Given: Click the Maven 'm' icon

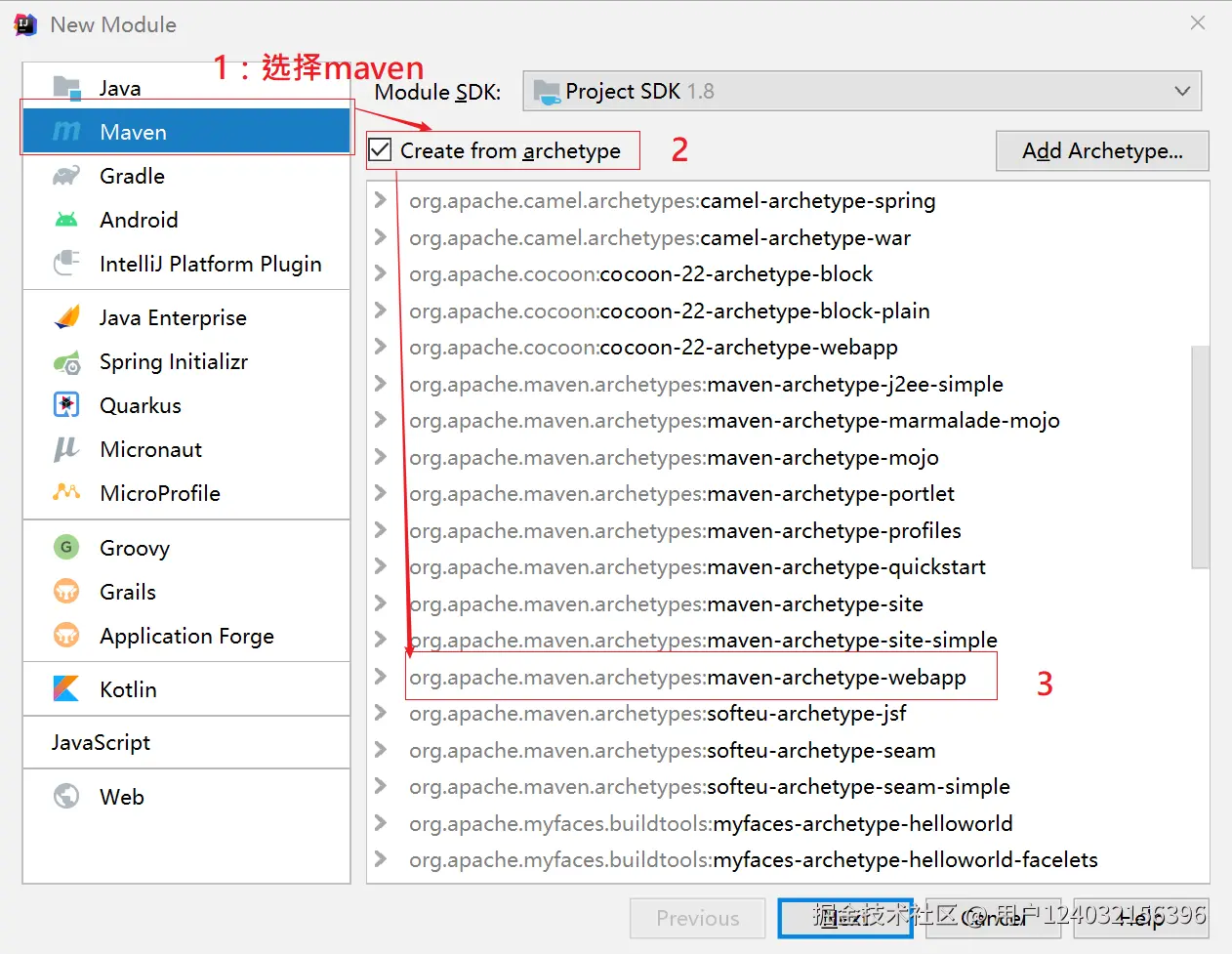Looking at the screenshot, I should 66,132.
